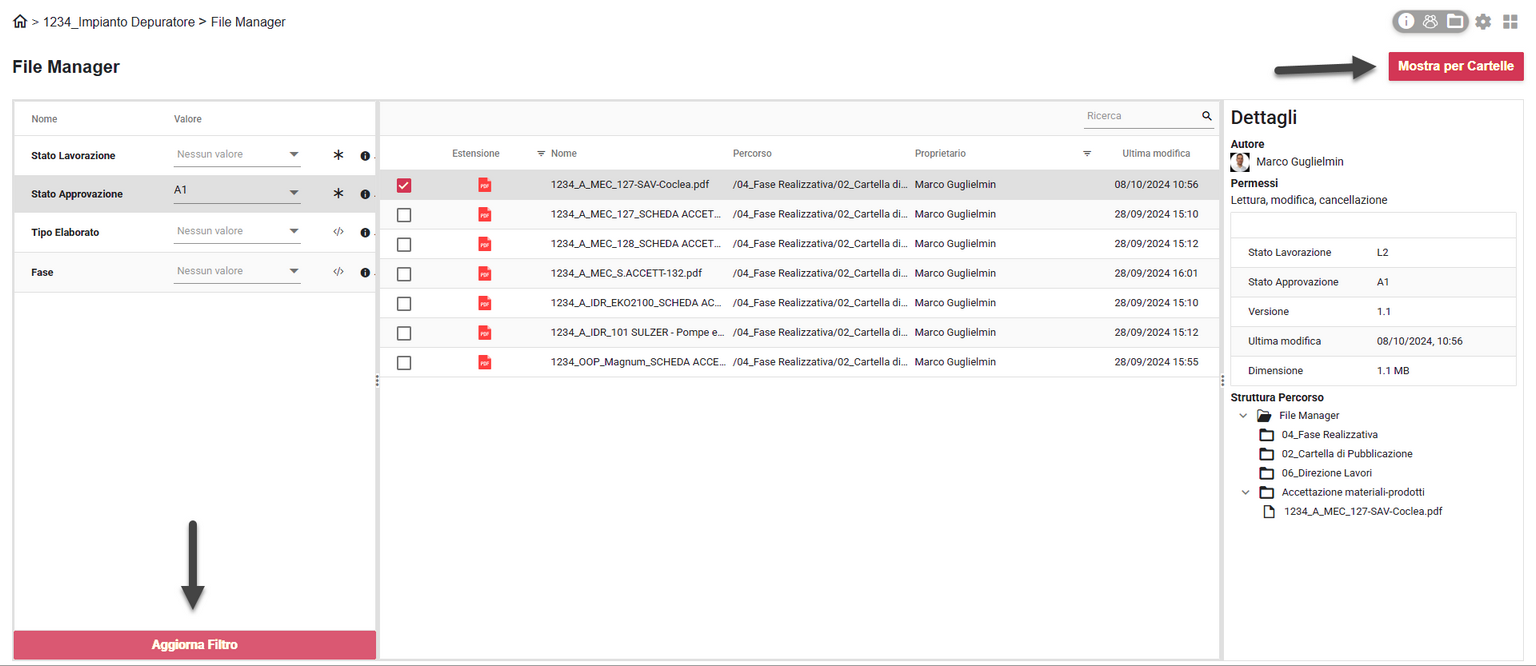This screenshot has width=1536, height=666.
Task: Expand the Fase filter dropdown
Action: 294,270
